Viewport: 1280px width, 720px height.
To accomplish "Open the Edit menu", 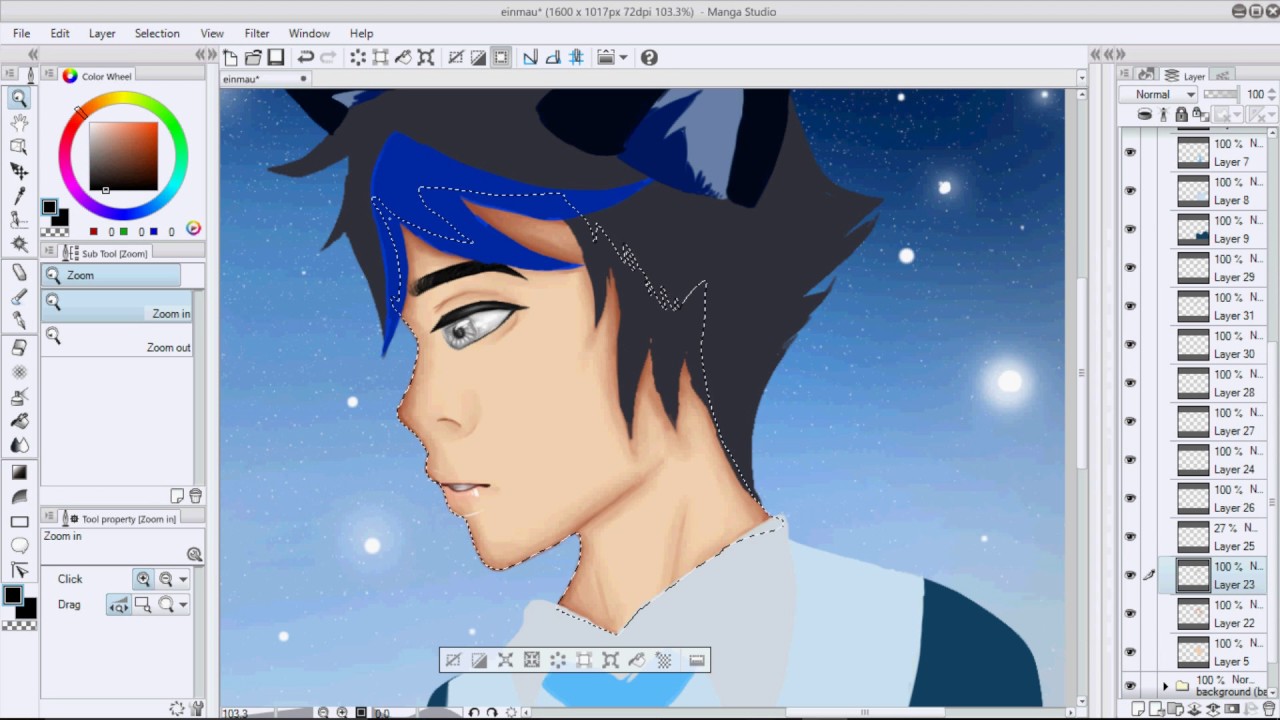I will point(60,33).
